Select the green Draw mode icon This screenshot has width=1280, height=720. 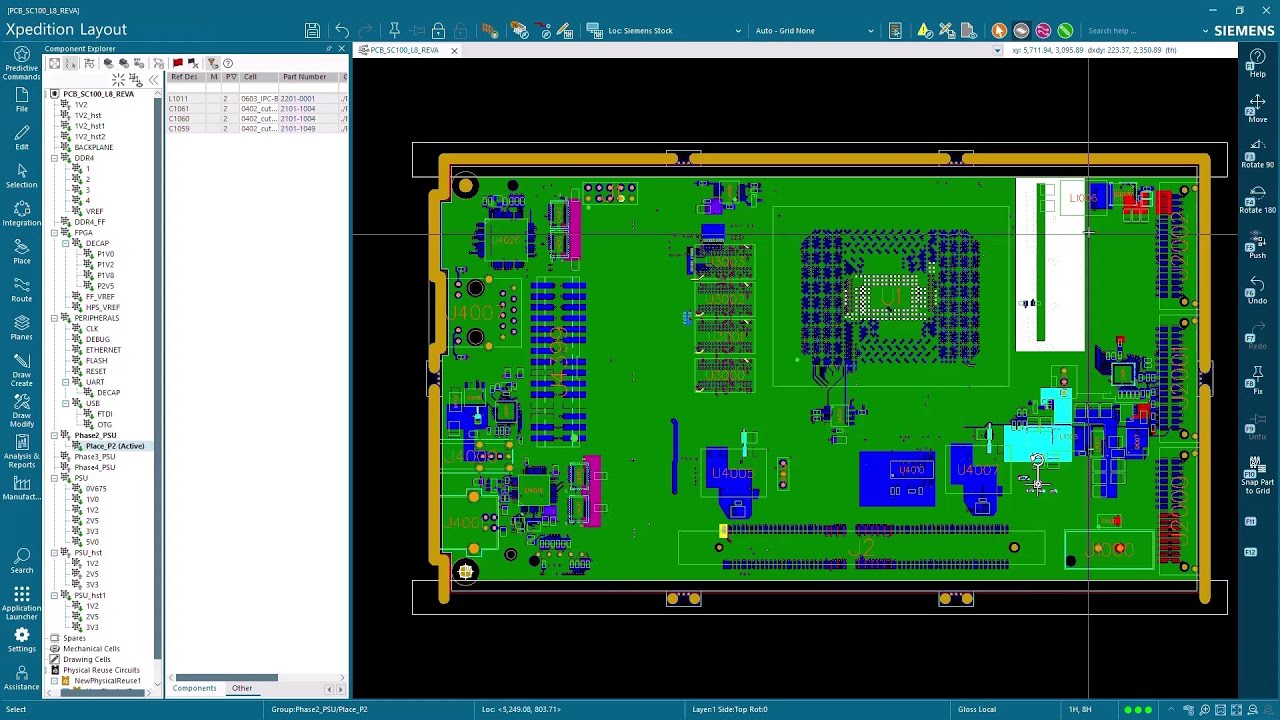click(x=1065, y=30)
